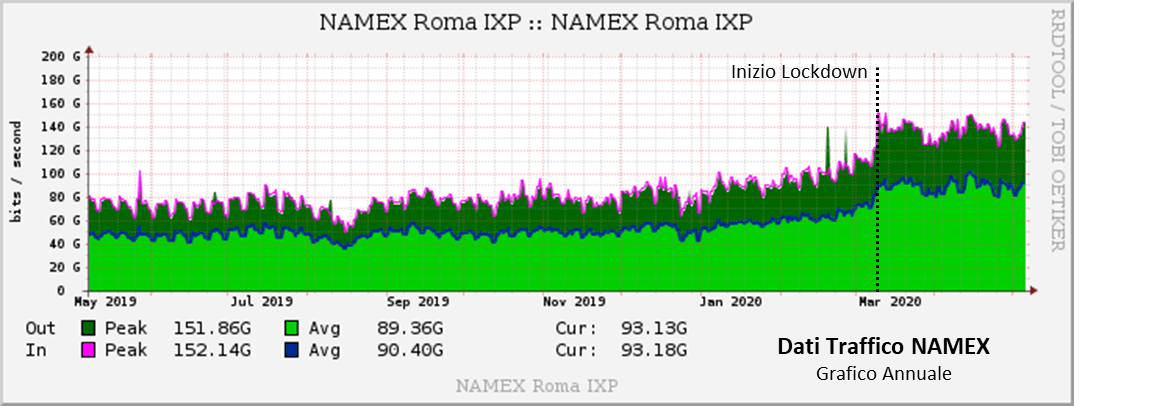
Task: Click the 'Mar 2020' x-axis label
Action: click(x=890, y=302)
